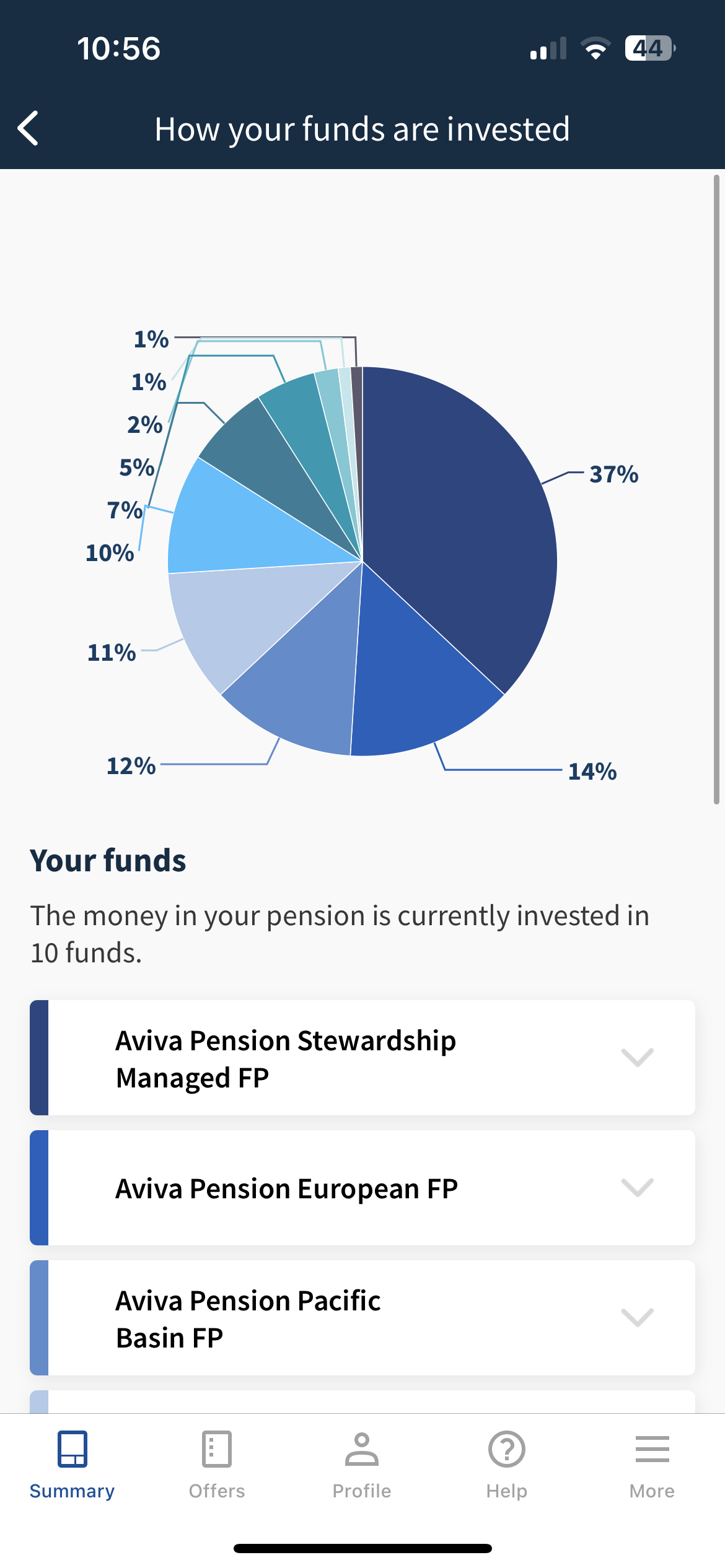This screenshot has height=1568, width=725.
Task: Expand Aviva Pension Pacific Basin FP chevron
Action: pos(637,1317)
